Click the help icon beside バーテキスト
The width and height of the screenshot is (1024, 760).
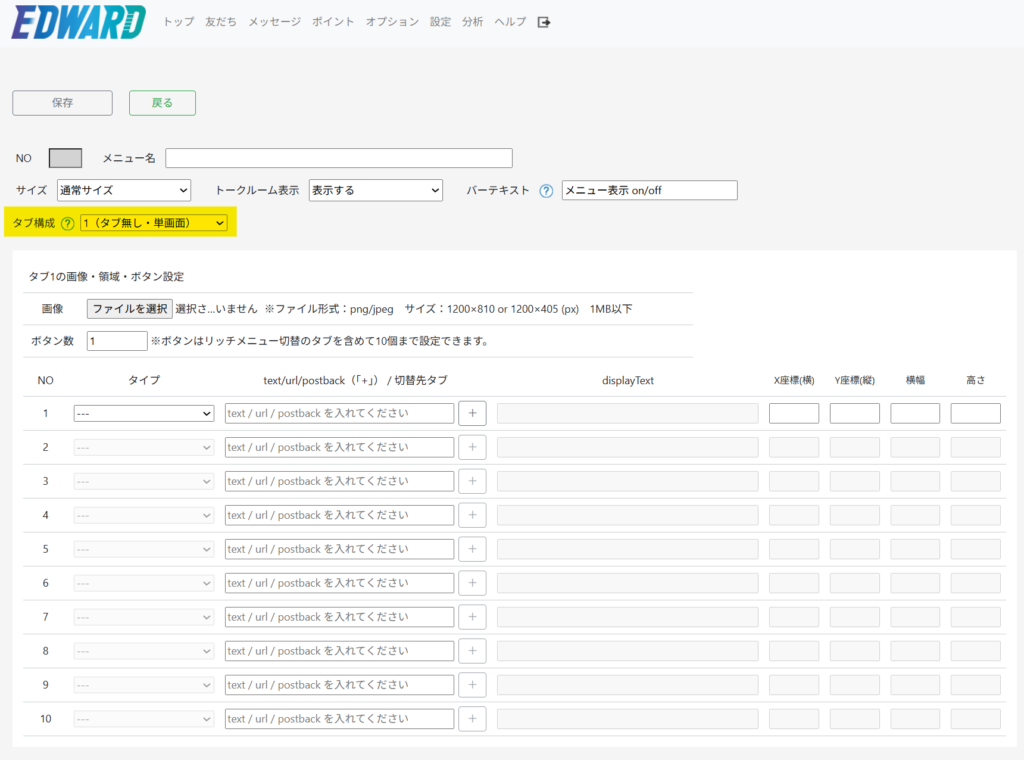tap(546, 191)
